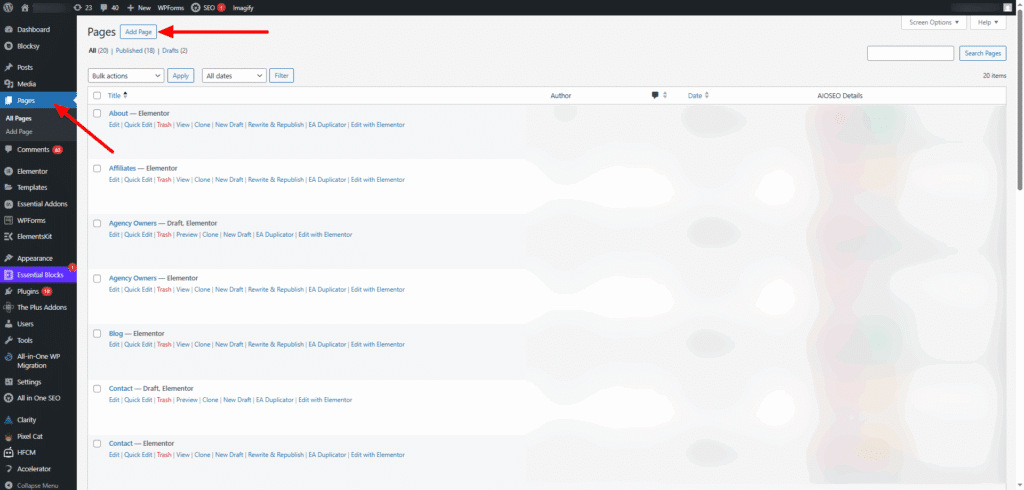Open Add Page submenu item in sidebar
This screenshot has width=1024, height=490.
[x=19, y=131]
